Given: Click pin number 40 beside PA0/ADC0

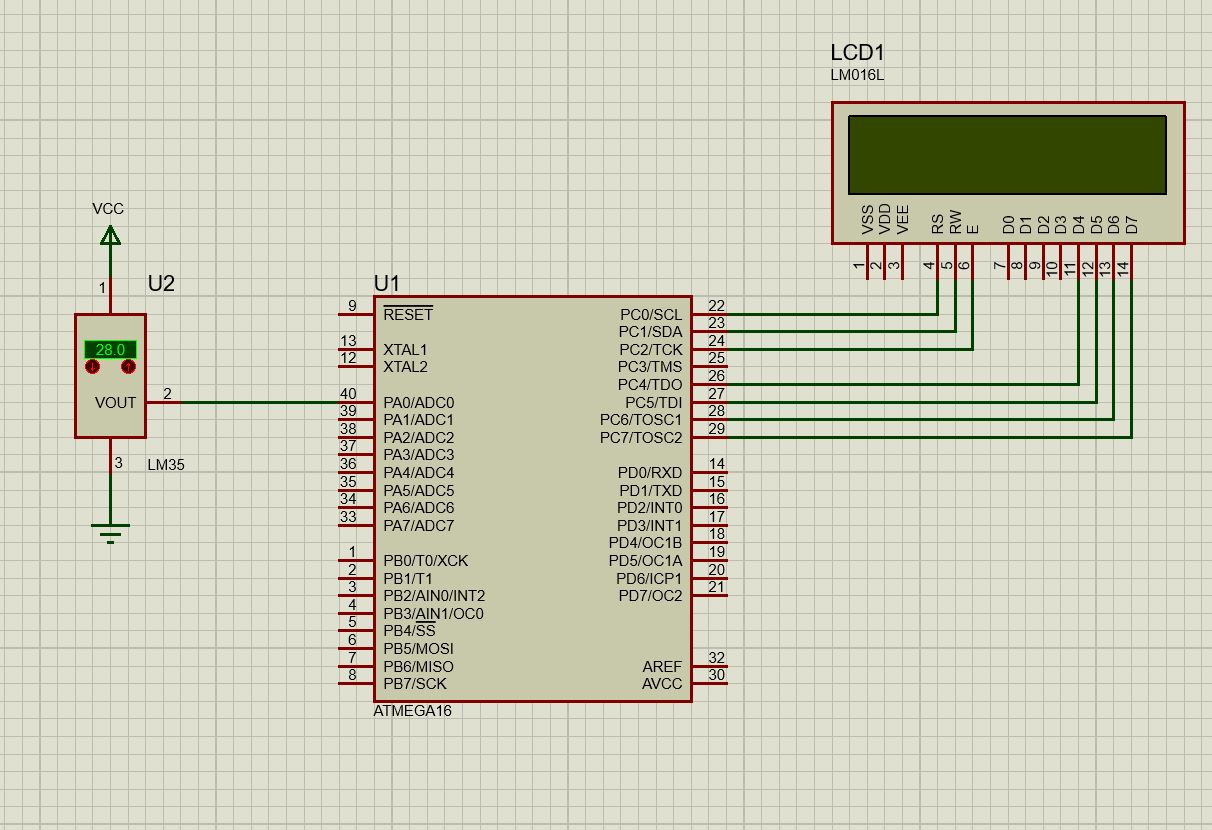Looking at the screenshot, I should coord(348,394).
